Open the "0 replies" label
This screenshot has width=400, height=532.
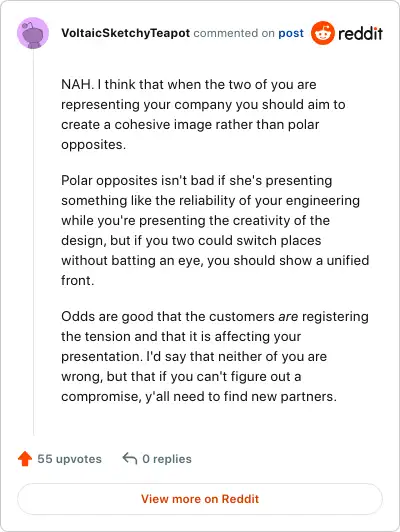[x=167, y=459]
